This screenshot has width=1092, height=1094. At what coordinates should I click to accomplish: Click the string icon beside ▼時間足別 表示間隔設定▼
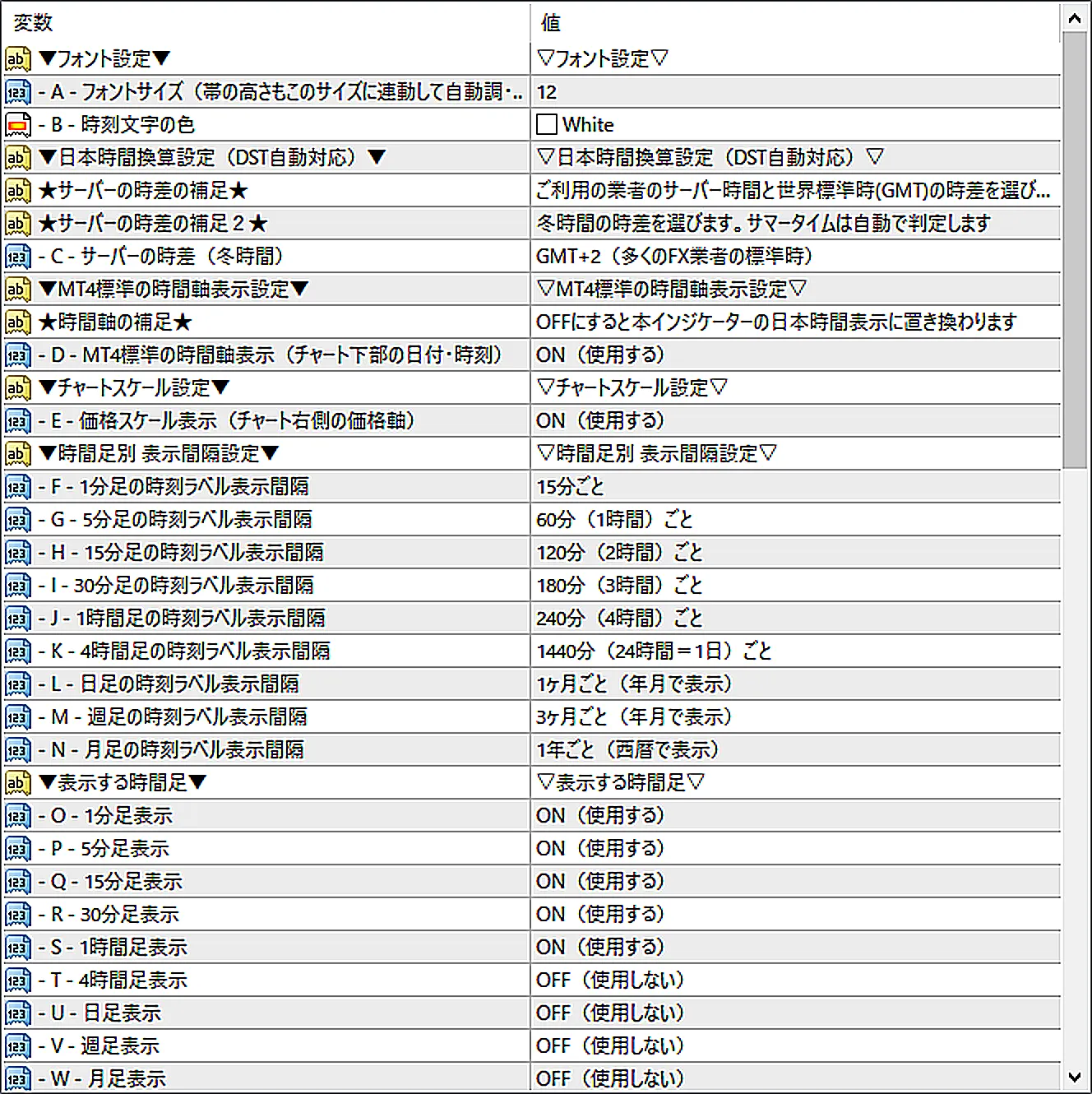pos(18,454)
